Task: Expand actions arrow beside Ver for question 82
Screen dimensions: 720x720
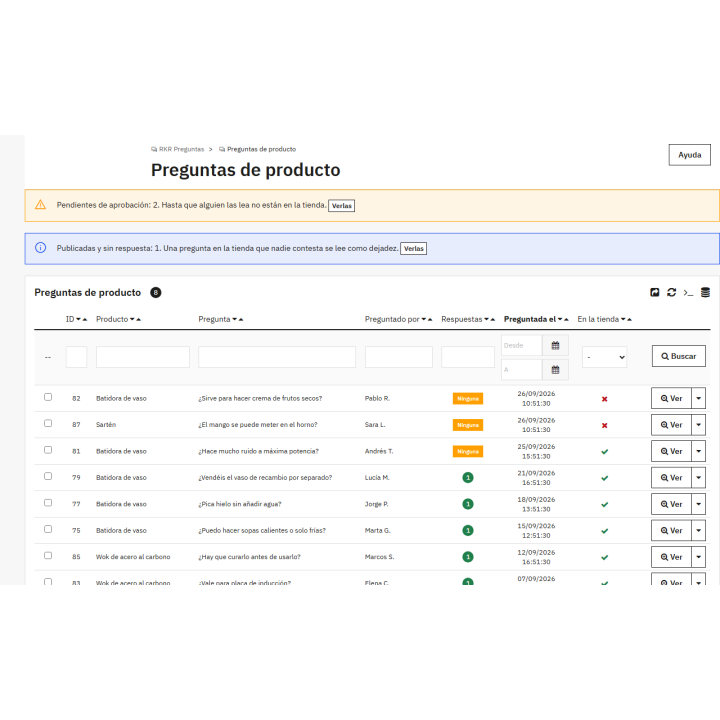Action: (x=698, y=398)
